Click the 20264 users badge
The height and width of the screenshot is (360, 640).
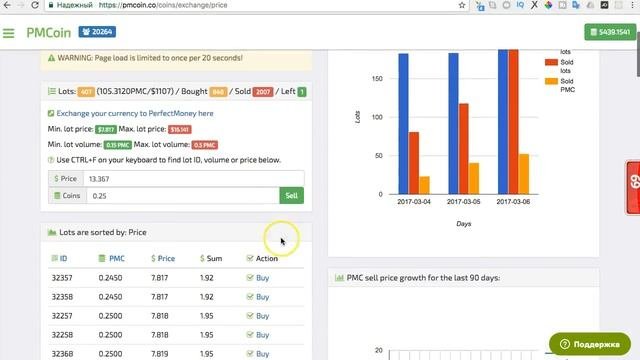point(97,32)
